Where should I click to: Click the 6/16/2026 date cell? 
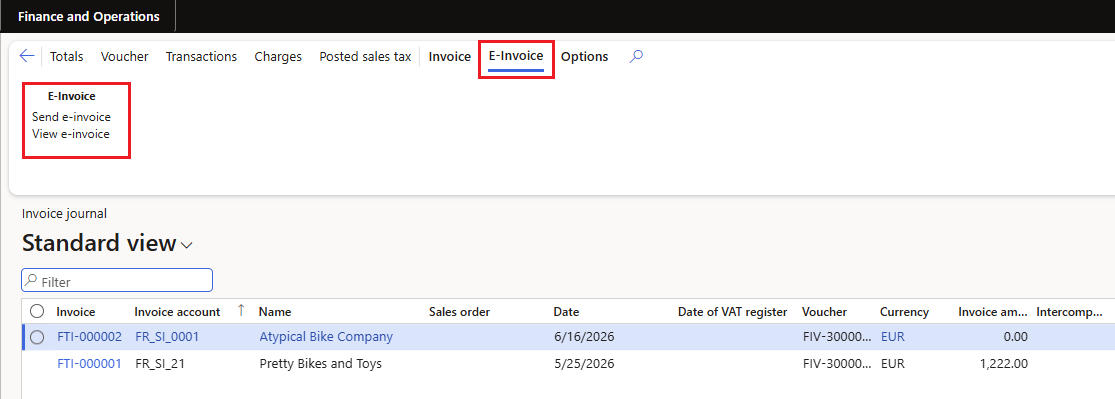coord(584,337)
